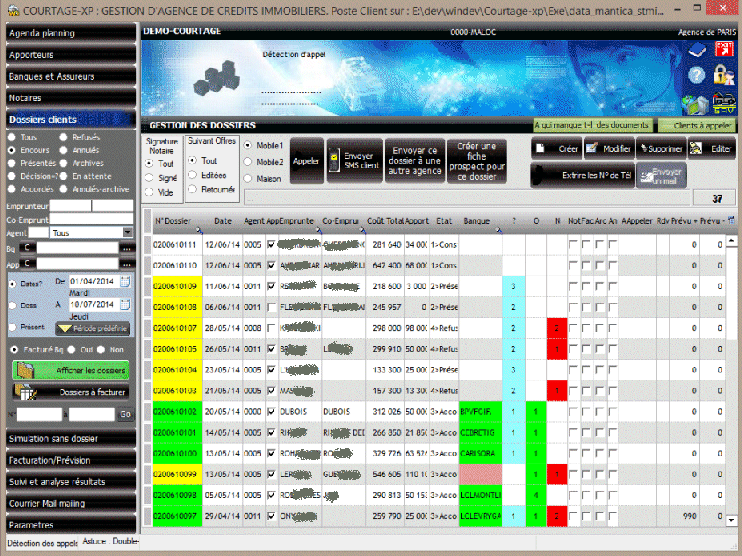Click the Envoyer SMS client button
The image size is (742, 556).
354,160
